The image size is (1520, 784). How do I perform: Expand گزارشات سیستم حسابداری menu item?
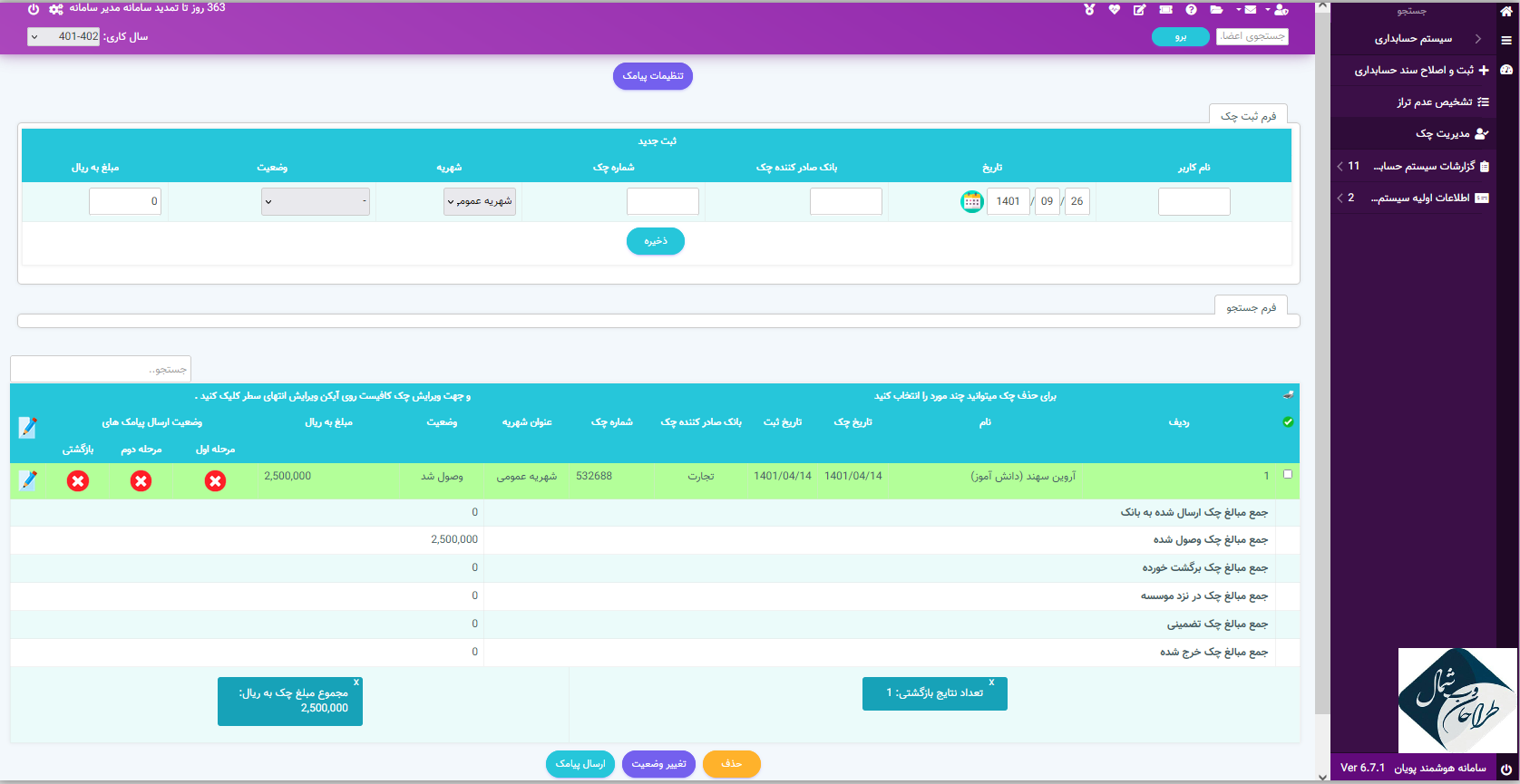click(1414, 166)
